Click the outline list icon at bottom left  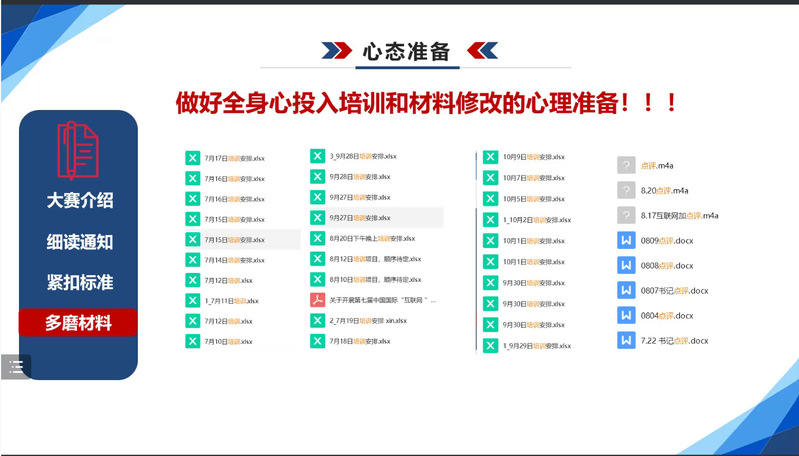click(16, 366)
